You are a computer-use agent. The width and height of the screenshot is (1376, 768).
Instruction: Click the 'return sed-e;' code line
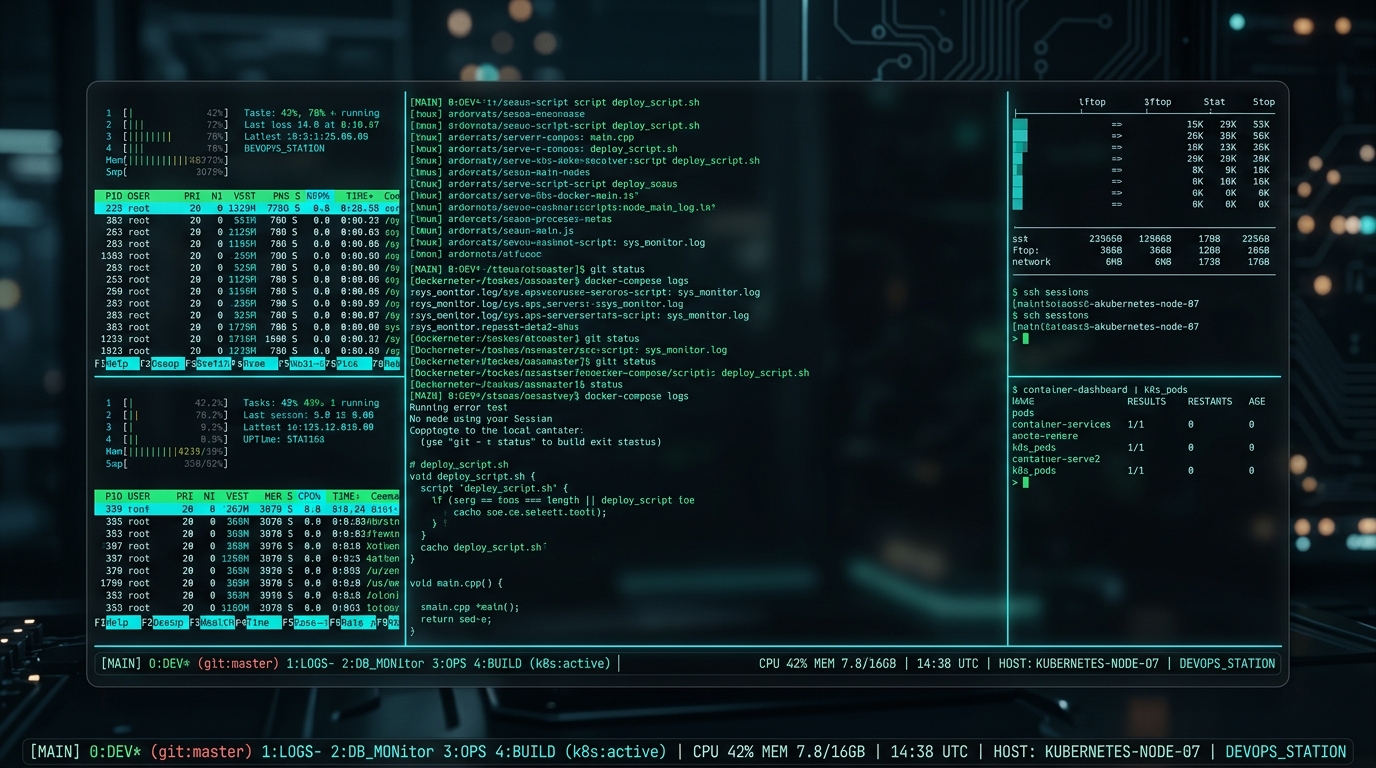456,619
